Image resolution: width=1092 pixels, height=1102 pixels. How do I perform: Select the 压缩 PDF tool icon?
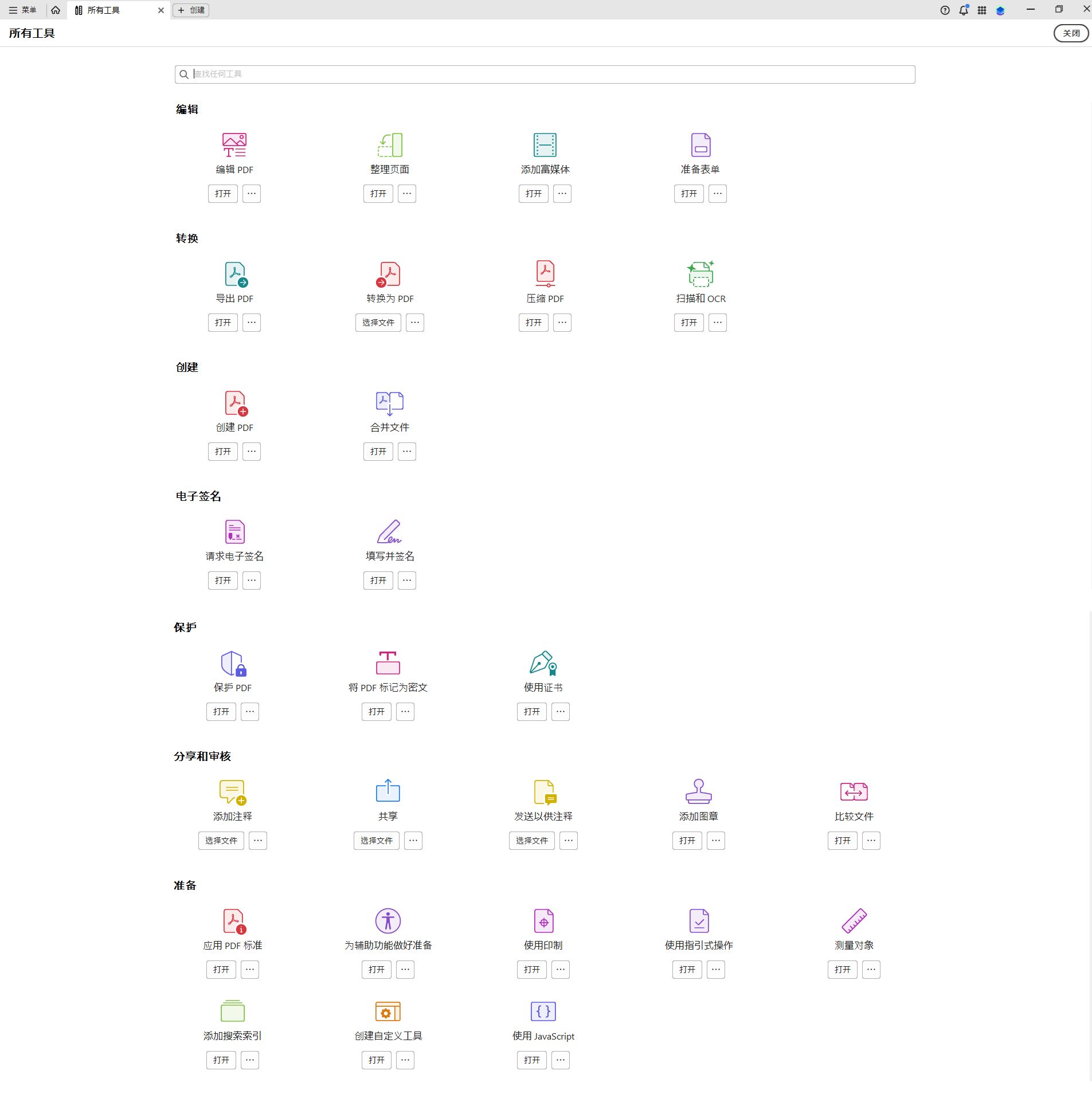coord(544,274)
